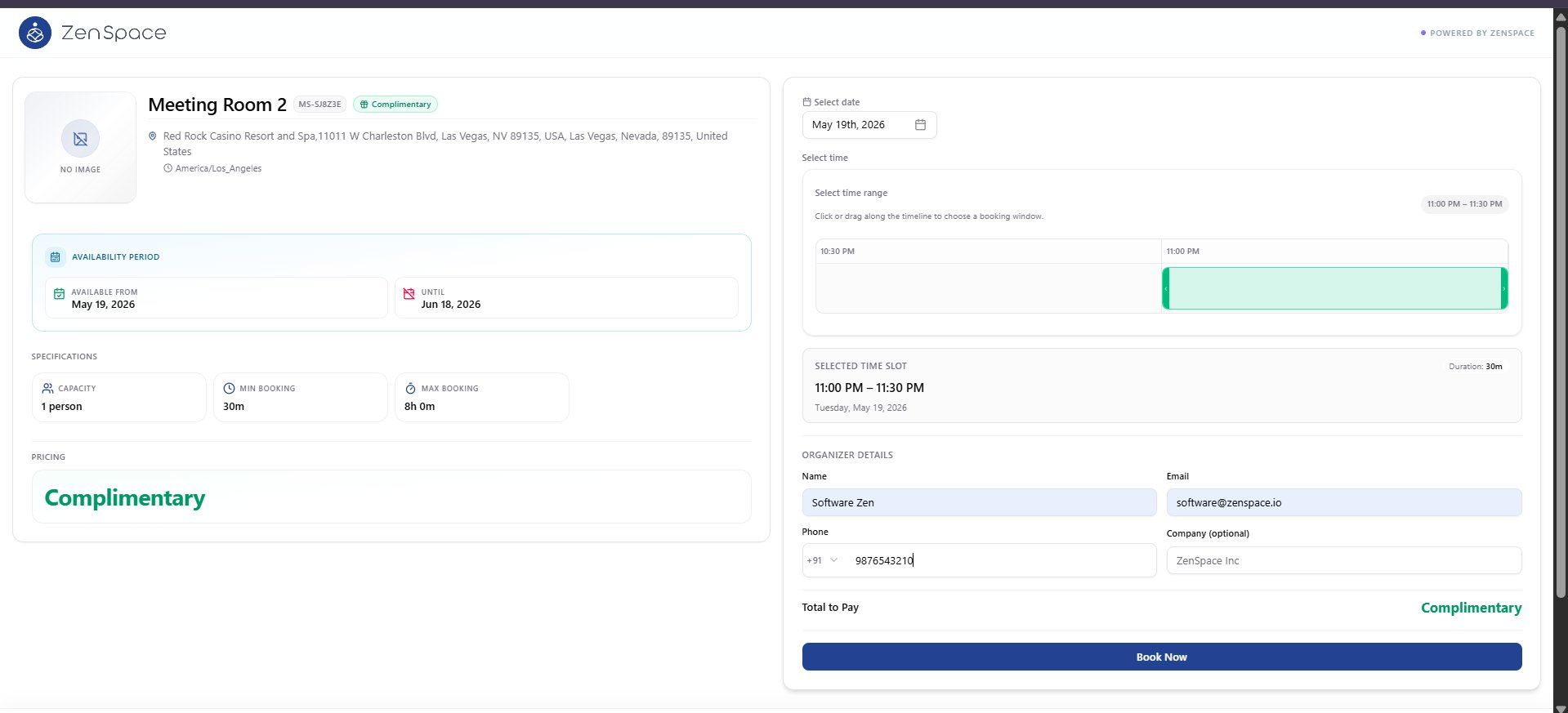Screen dimensions: 1568x713
Task: Click the Name field with Software Zen
Action: (979, 502)
